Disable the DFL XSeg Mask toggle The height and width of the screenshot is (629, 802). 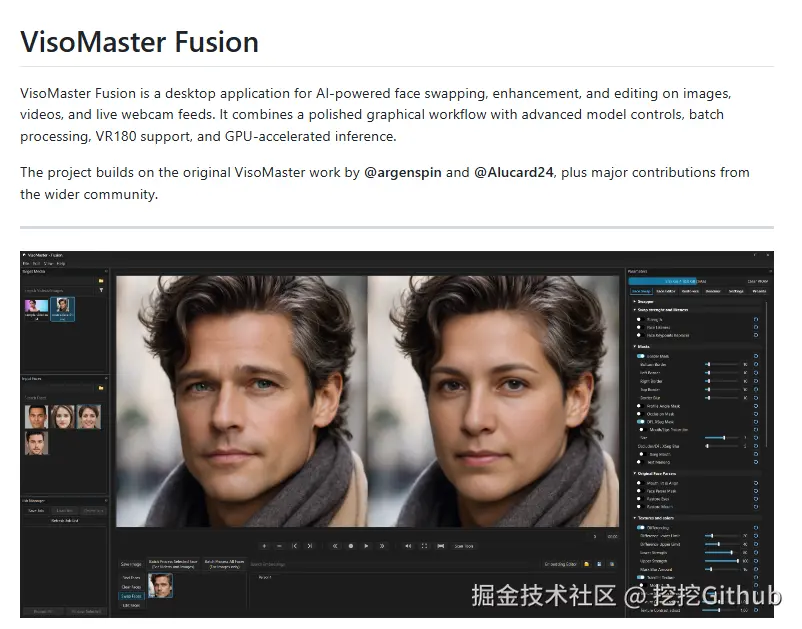[640, 422]
